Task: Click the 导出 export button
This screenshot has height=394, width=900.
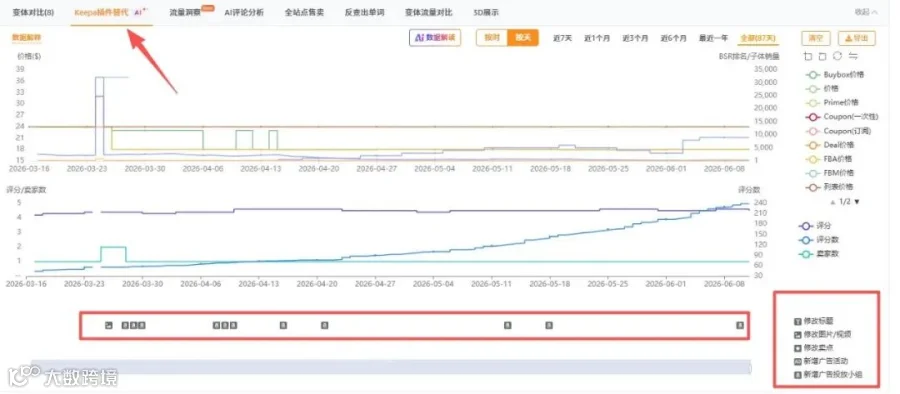Action: pos(856,38)
